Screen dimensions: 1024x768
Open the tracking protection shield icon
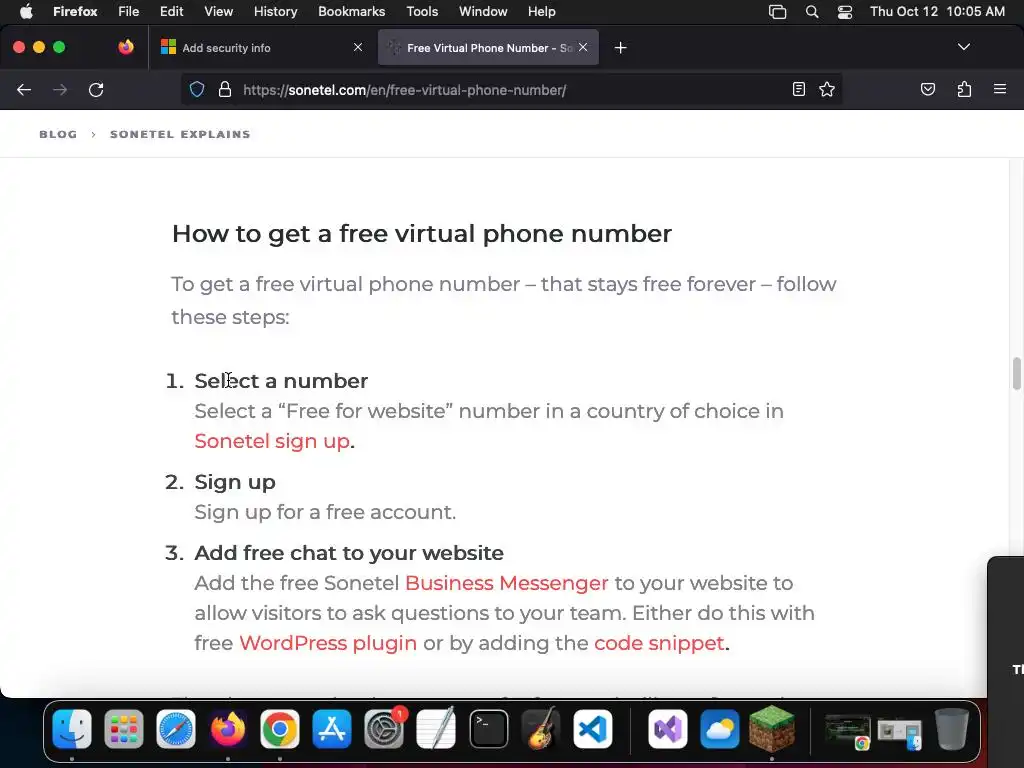coord(197,89)
